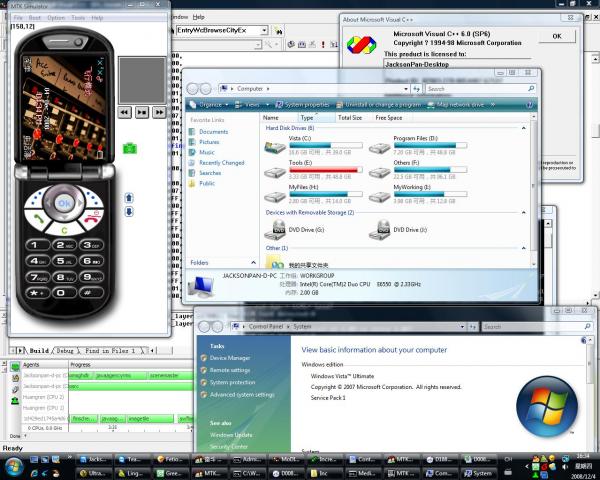Click the MyWorking (I:) drive usage bar
The width and height of the screenshot is (600, 480).
coord(430,194)
